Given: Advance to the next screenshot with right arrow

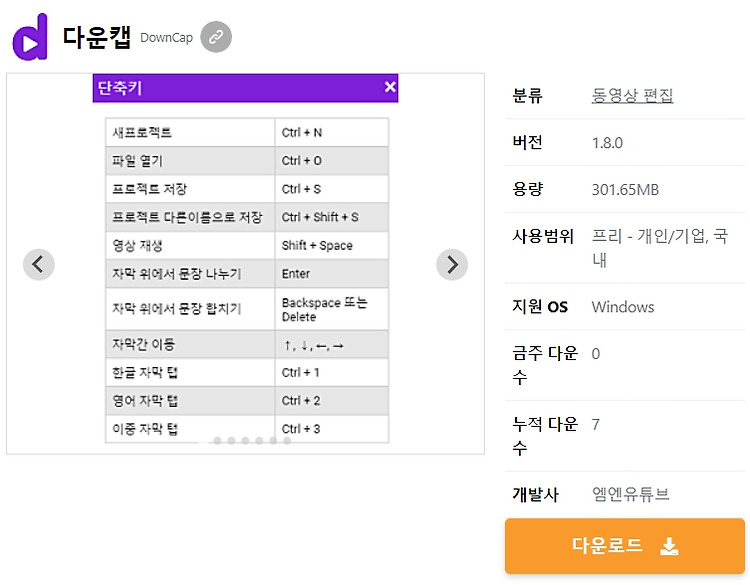Looking at the screenshot, I should pyautogui.click(x=452, y=265).
